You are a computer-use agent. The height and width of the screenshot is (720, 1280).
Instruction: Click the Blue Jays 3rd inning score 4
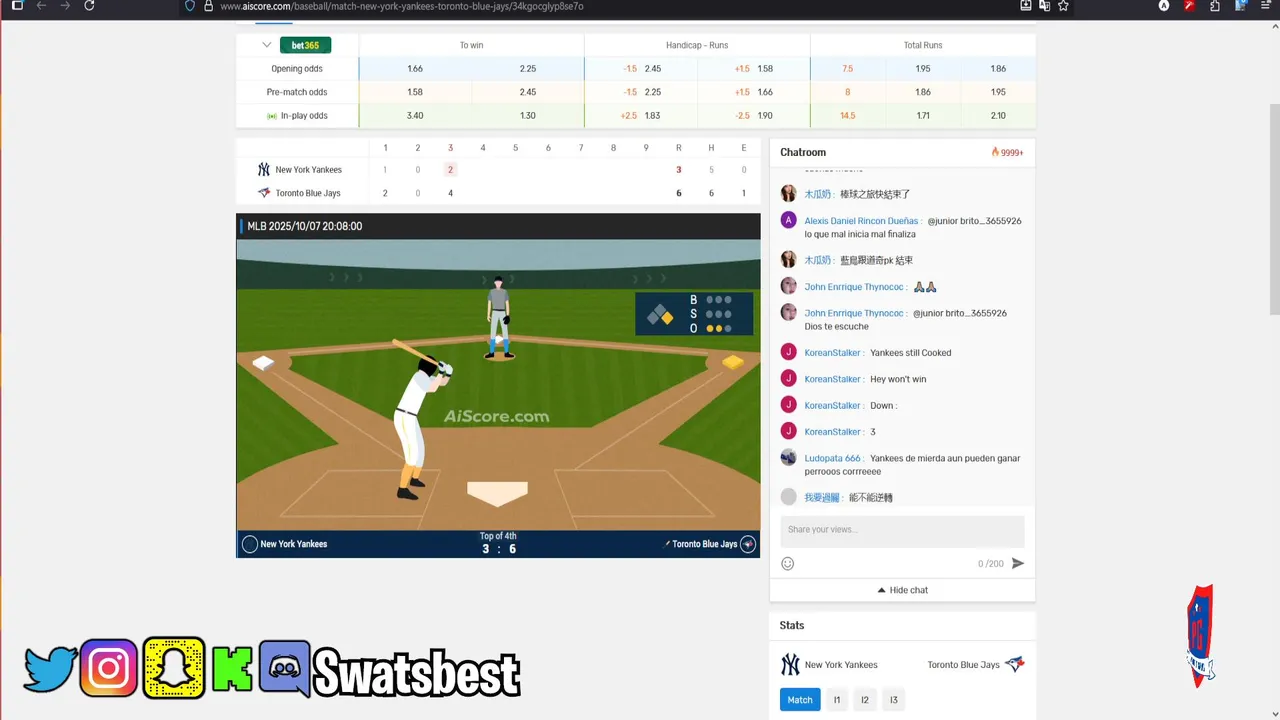[451, 193]
